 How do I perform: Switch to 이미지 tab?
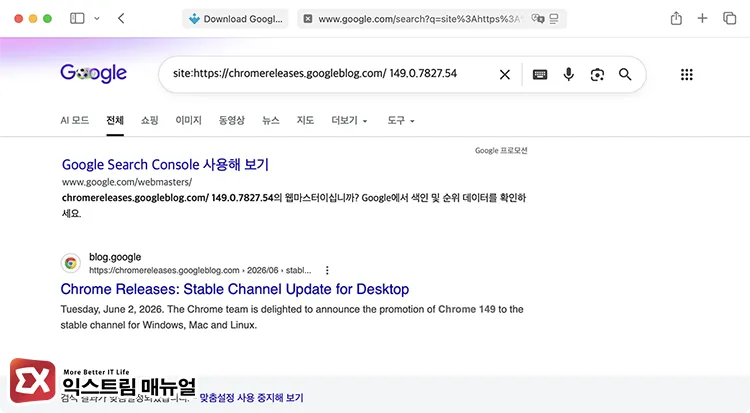(188, 120)
